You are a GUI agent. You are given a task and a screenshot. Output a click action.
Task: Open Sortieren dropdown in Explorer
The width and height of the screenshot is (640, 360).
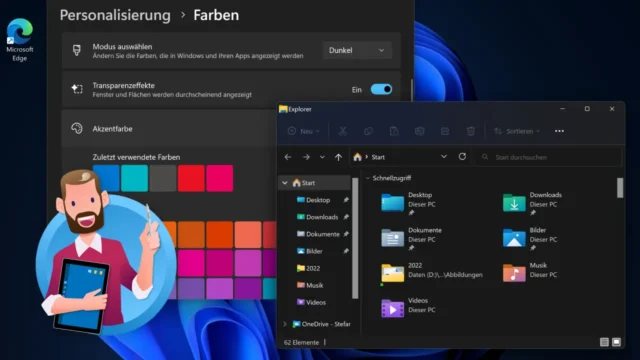517,131
